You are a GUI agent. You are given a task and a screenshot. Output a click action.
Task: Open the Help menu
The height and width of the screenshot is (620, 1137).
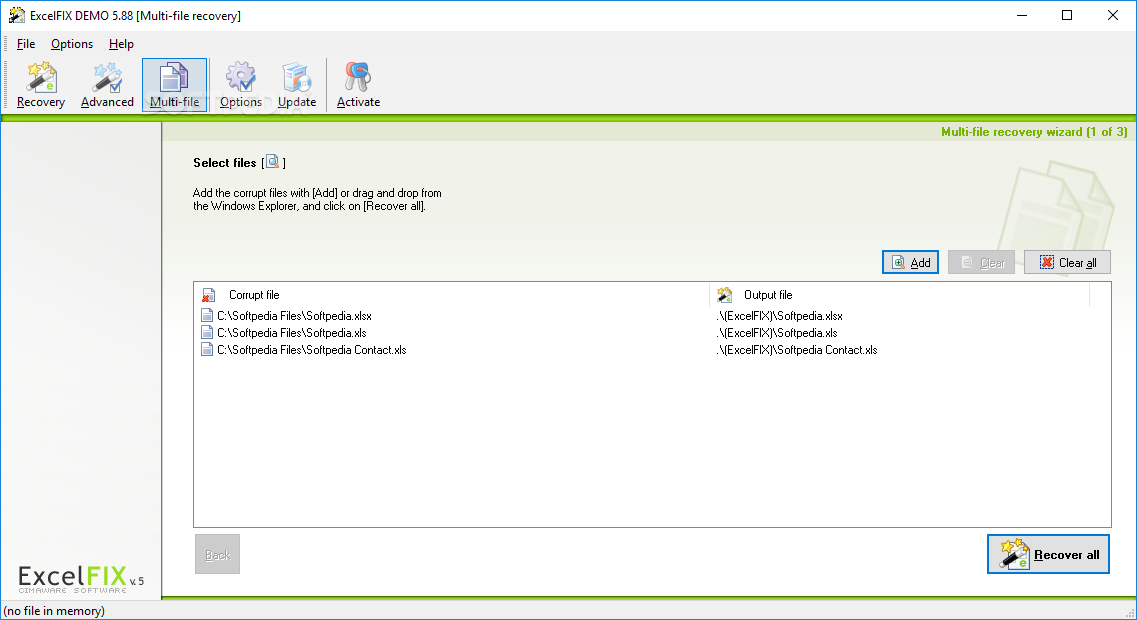pos(121,44)
